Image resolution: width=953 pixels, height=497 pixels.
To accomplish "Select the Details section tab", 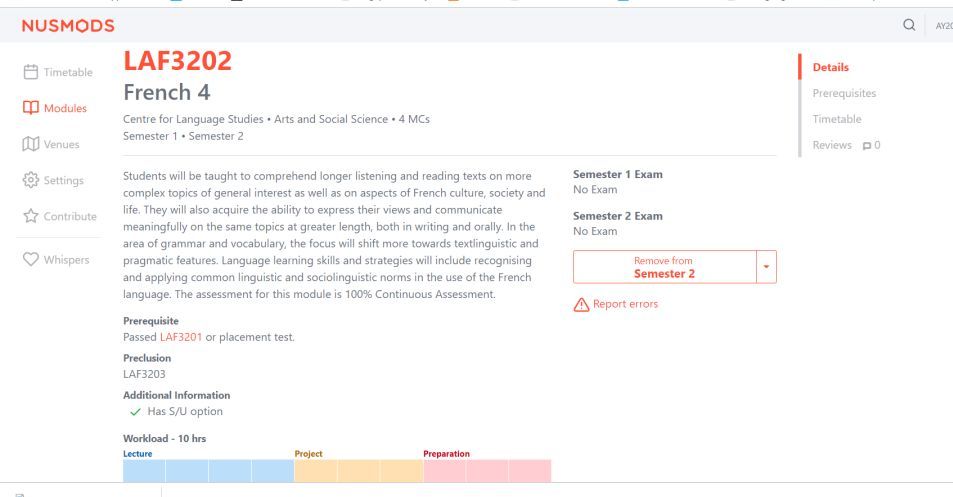I will coord(830,67).
